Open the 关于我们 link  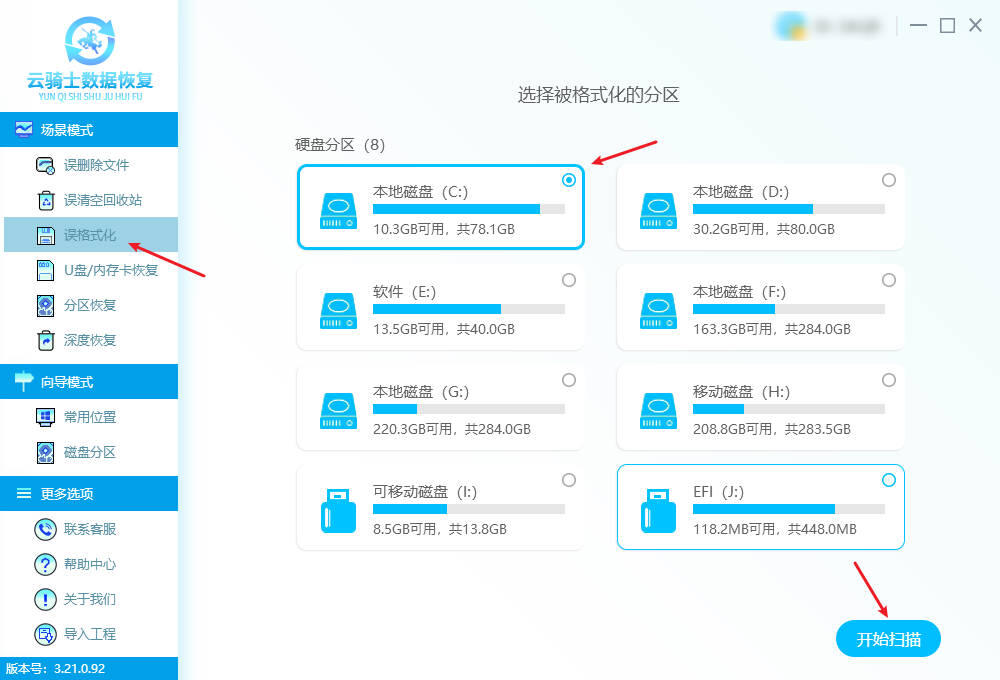pyautogui.click(x=90, y=600)
